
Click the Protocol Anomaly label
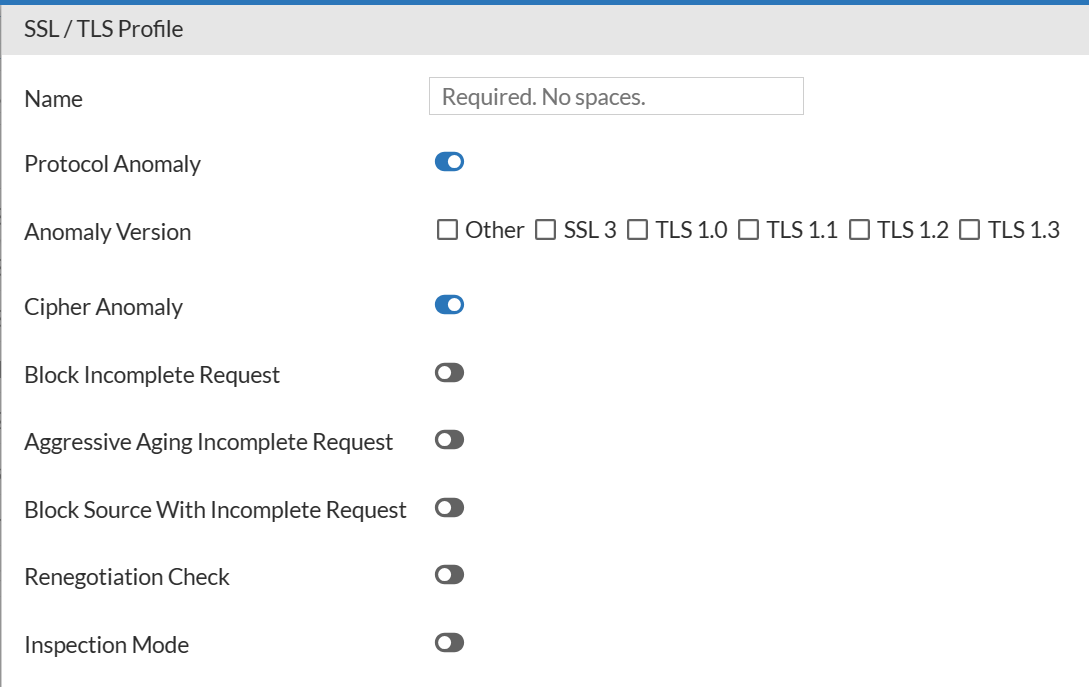click(x=112, y=163)
